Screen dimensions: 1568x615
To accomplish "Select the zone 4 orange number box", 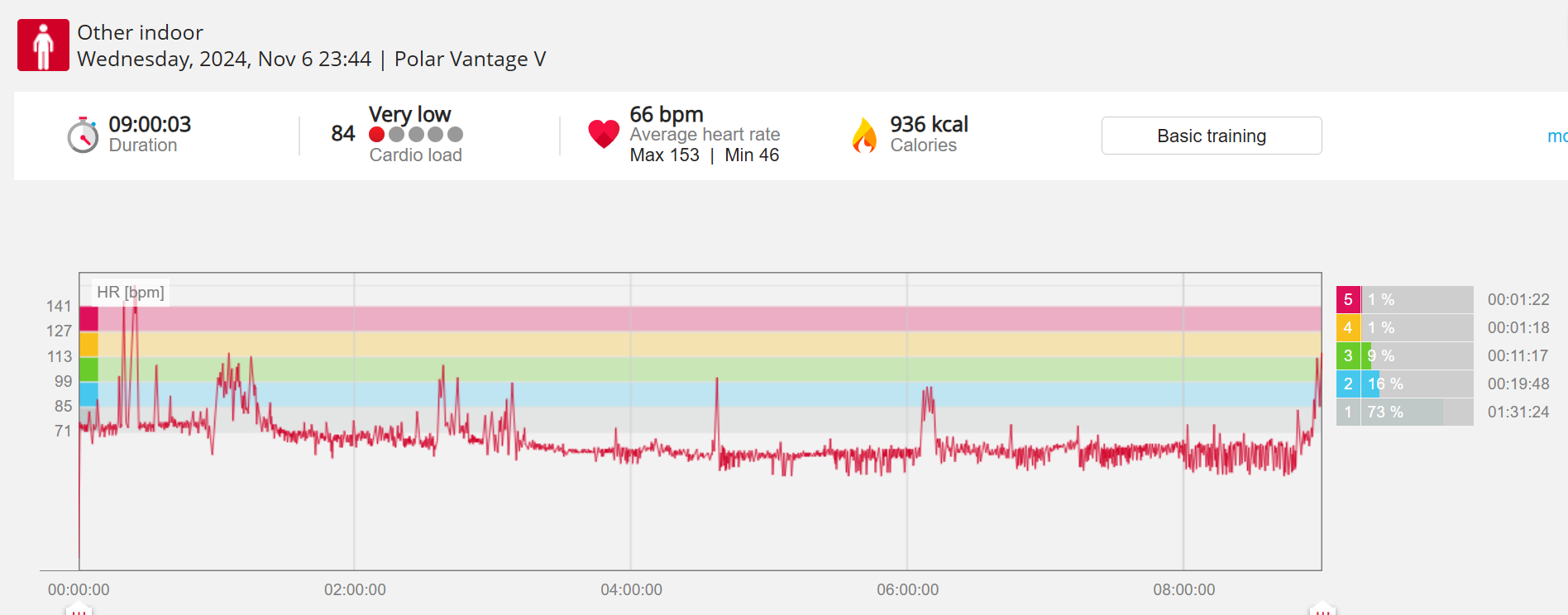I will pyautogui.click(x=1348, y=327).
